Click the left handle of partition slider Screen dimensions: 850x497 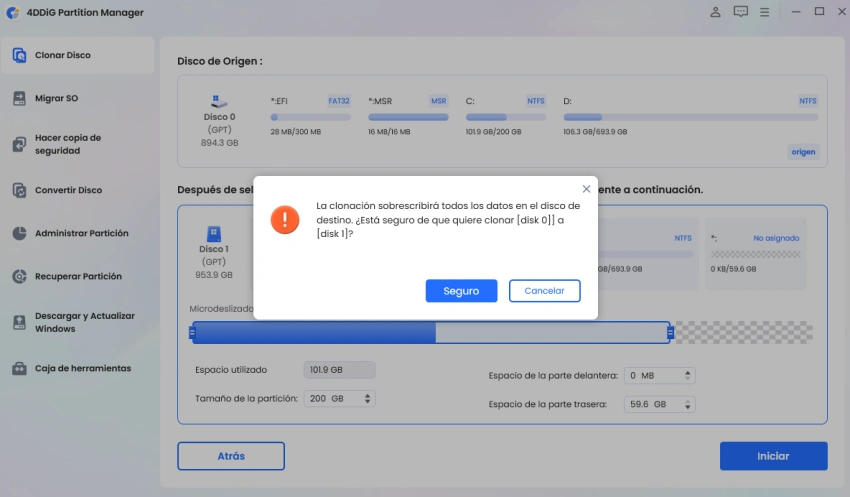point(192,333)
